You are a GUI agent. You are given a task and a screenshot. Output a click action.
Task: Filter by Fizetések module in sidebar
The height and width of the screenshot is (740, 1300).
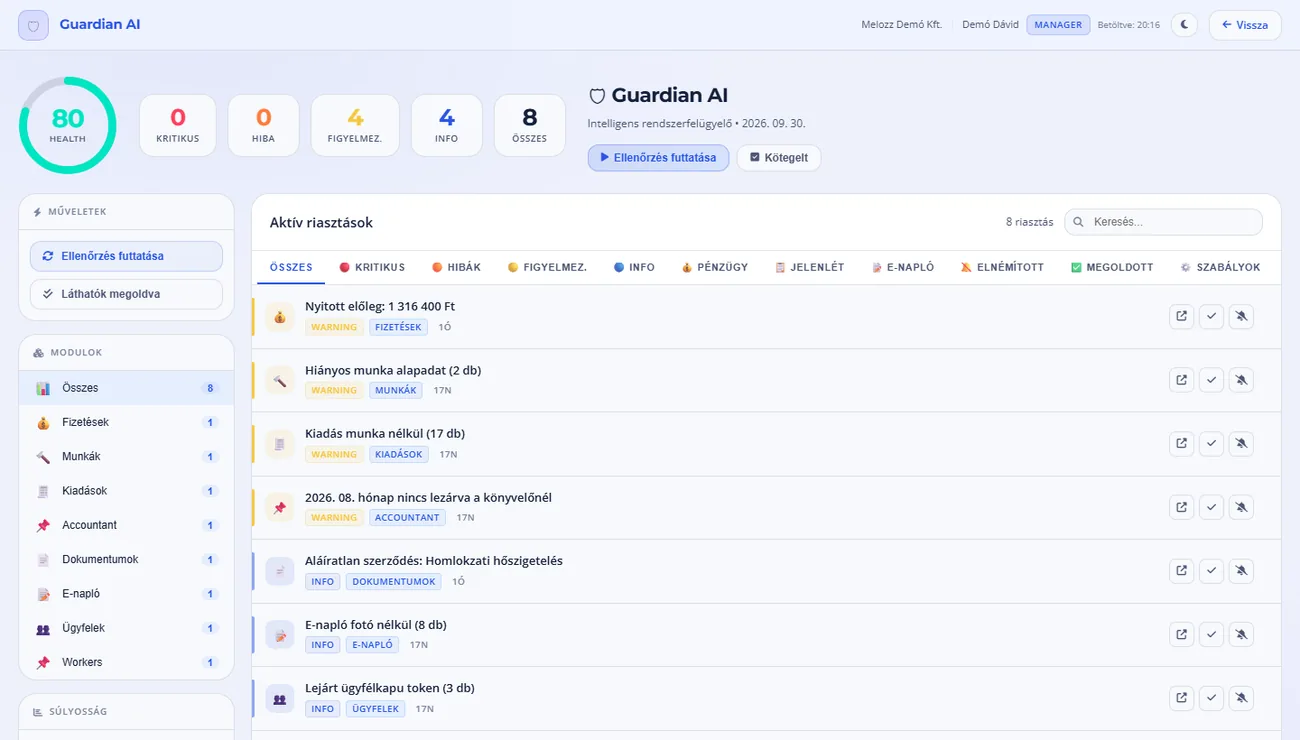[x=126, y=422]
